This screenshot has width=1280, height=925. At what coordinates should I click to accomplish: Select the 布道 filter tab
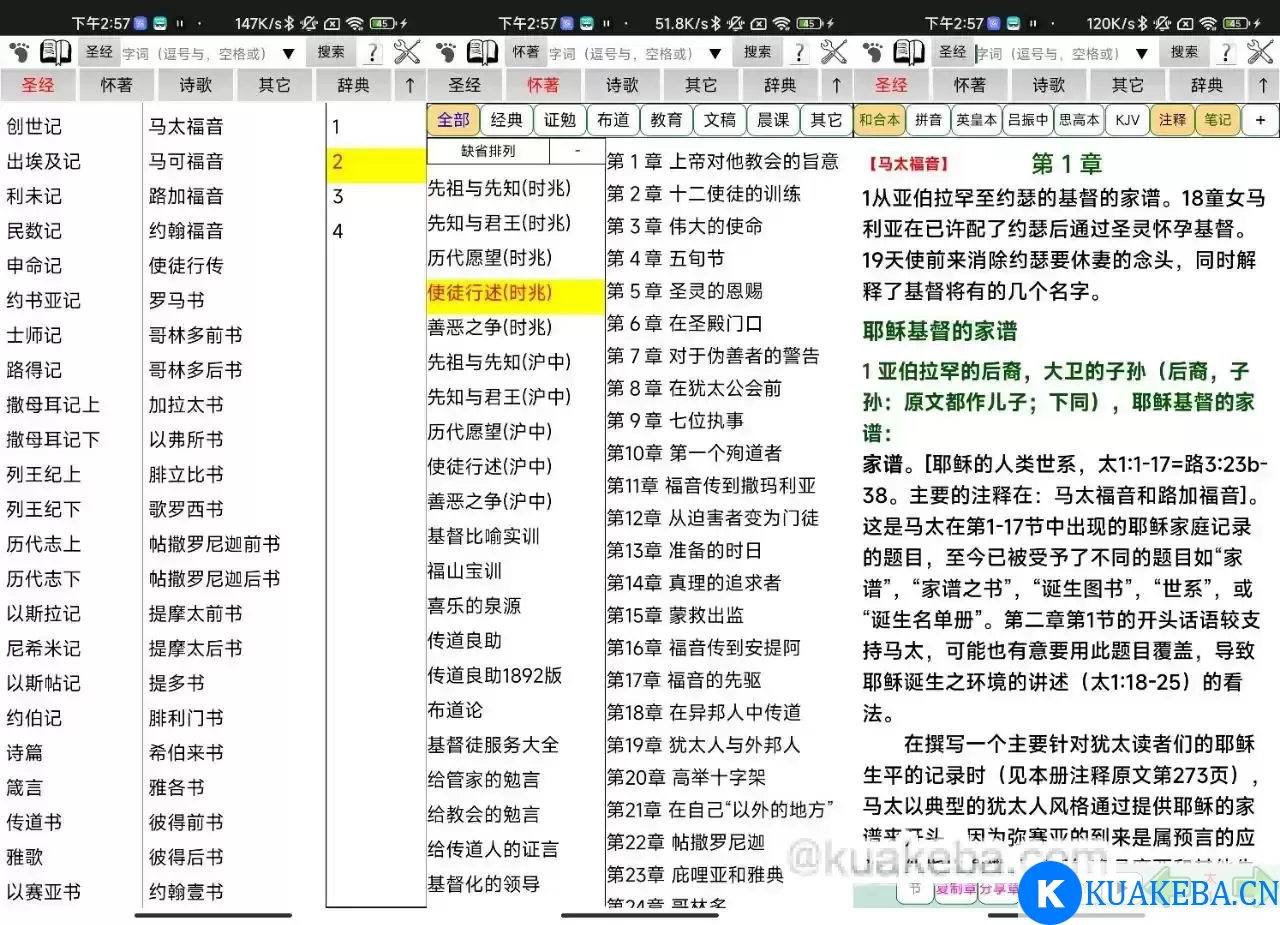(613, 120)
